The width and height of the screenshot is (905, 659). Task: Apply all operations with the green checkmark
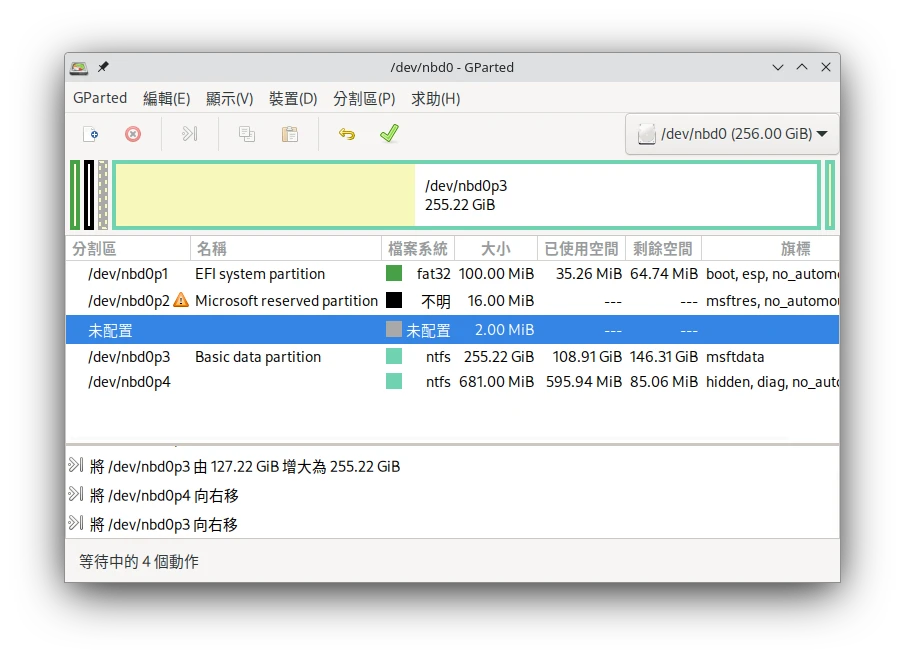(x=389, y=134)
